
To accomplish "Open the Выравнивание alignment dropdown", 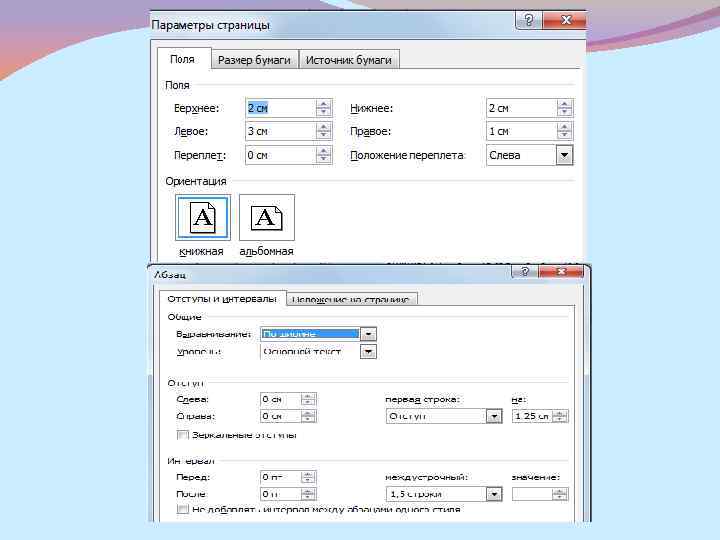I will click(368, 334).
